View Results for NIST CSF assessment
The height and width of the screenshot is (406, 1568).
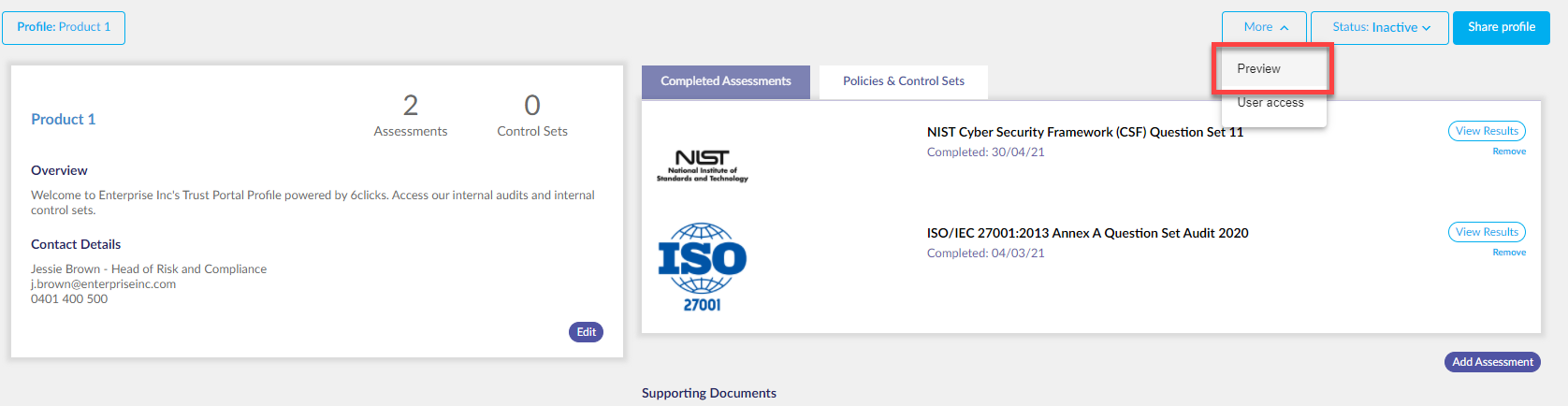point(1487,131)
